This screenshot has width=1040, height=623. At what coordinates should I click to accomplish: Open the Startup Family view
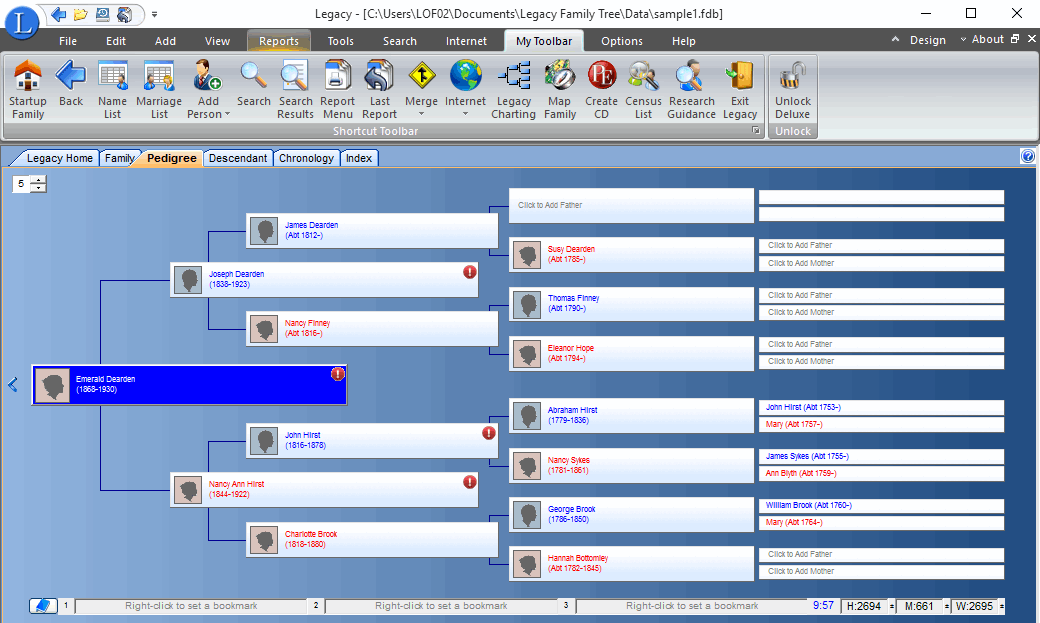pos(28,90)
